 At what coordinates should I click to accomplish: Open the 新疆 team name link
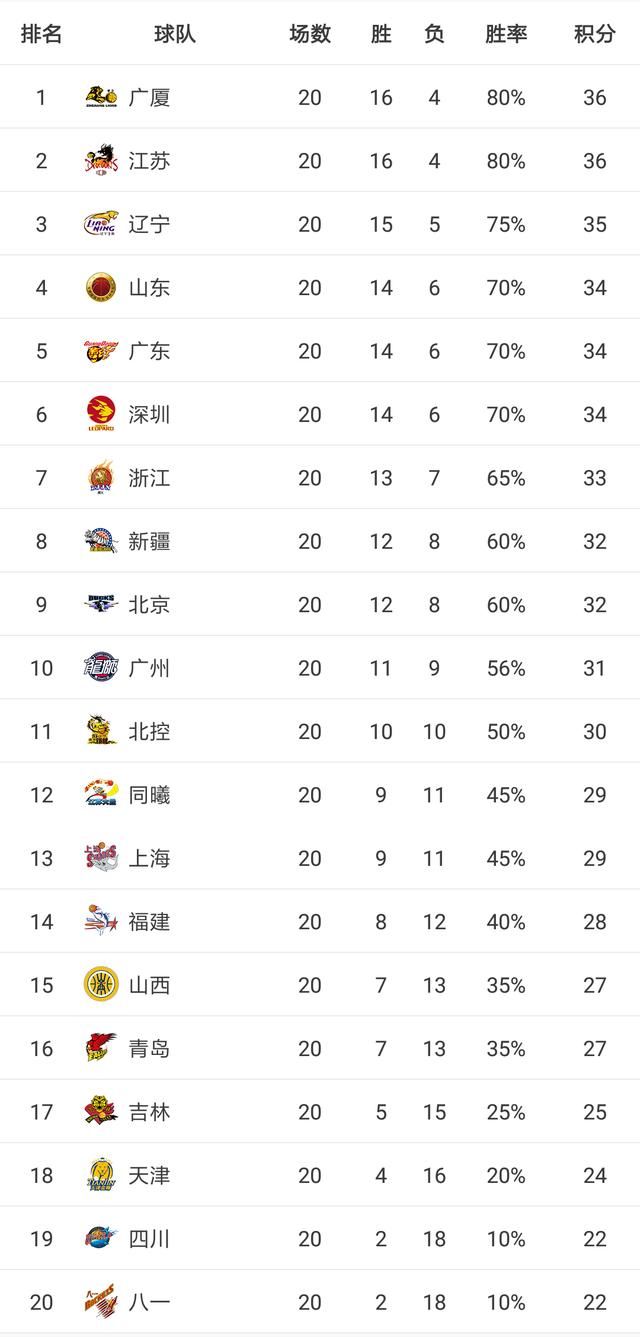click(149, 541)
